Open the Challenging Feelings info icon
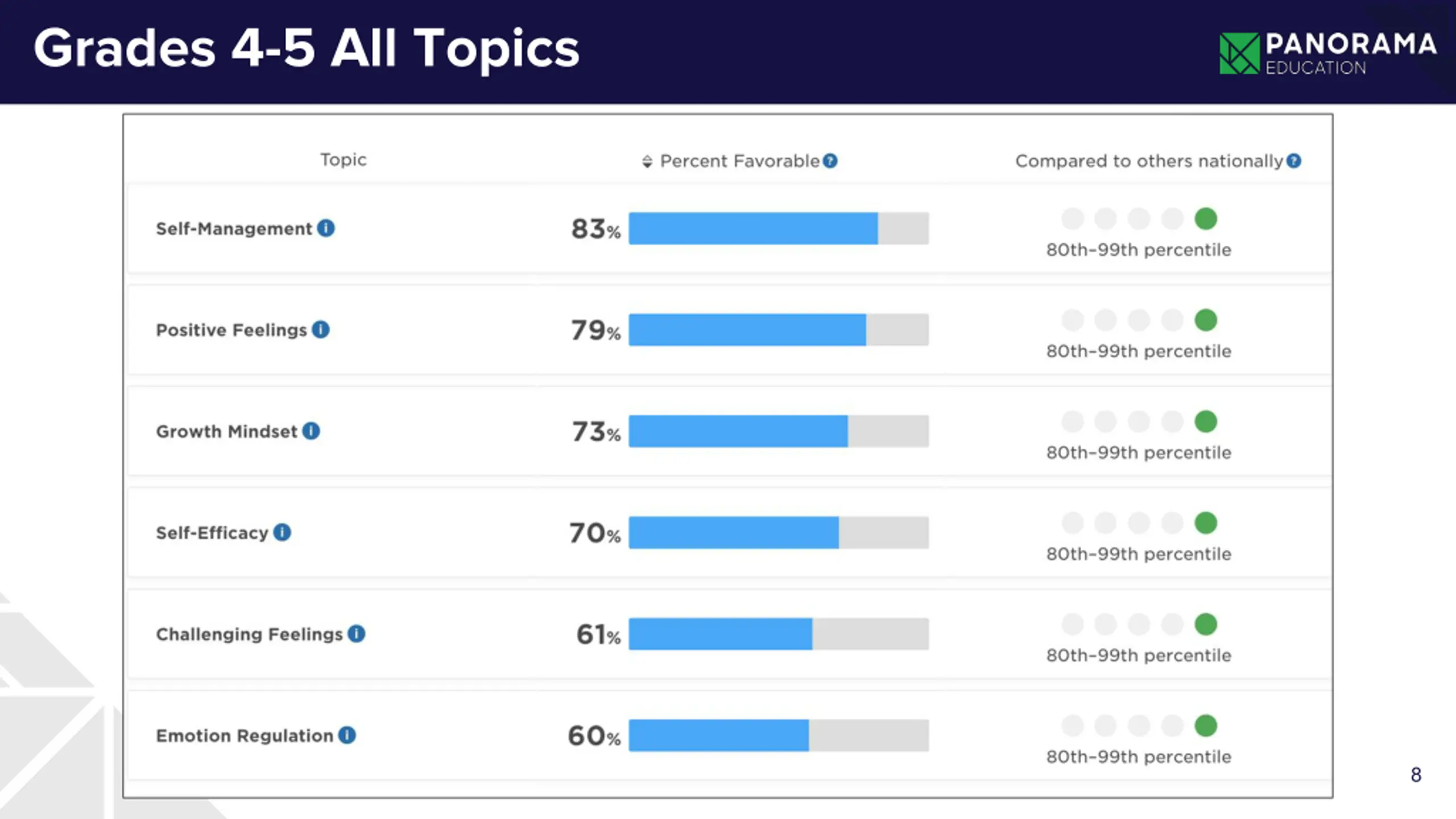 tap(357, 634)
